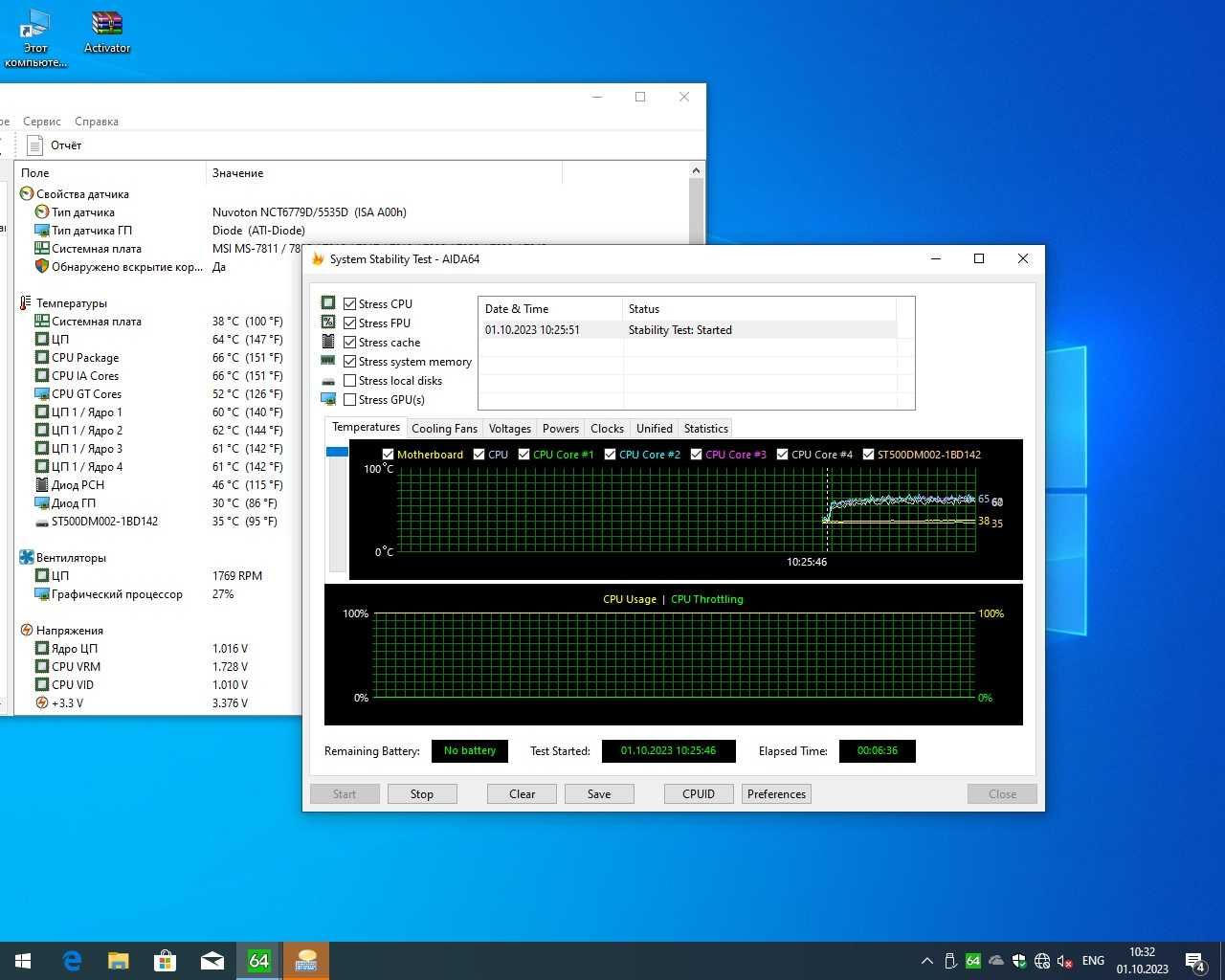Open the Activator desktop shortcut
The image size is (1225, 980).
[x=106, y=32]
